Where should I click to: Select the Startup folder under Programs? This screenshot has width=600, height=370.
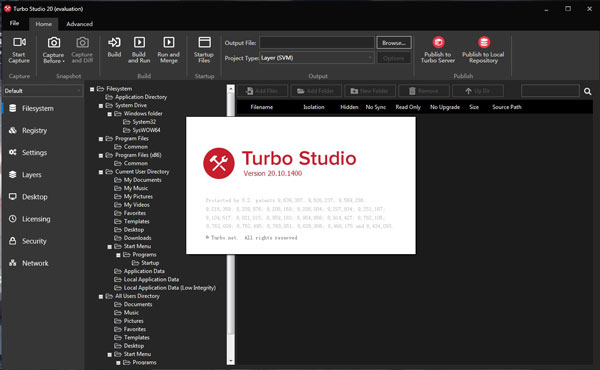(150, 263)
